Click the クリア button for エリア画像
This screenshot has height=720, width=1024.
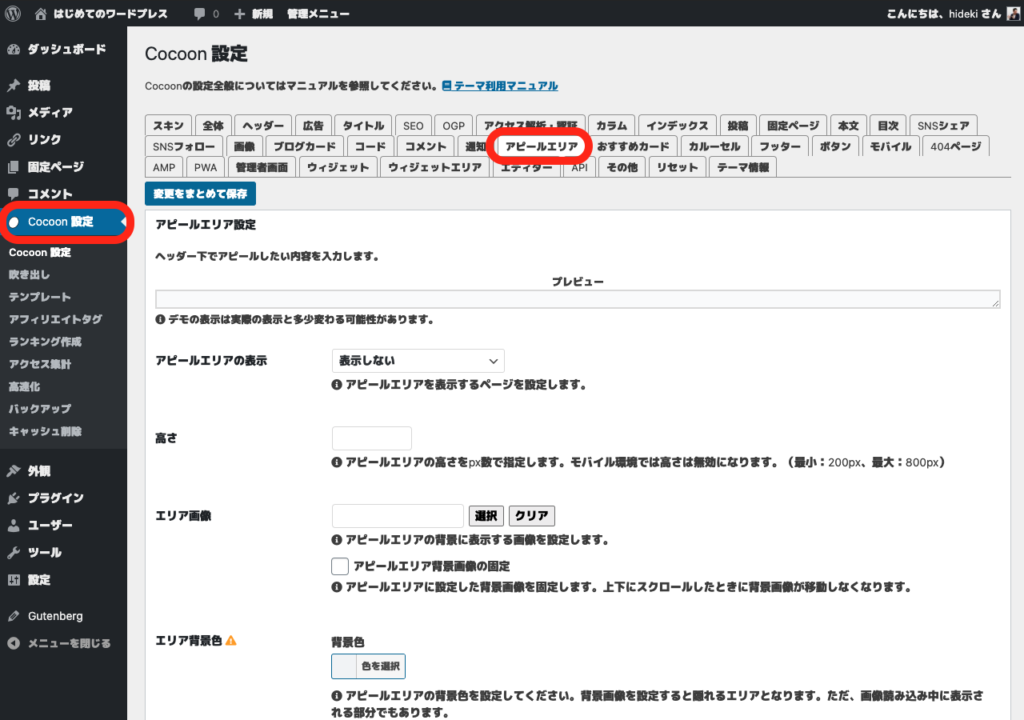coord(532,515)
